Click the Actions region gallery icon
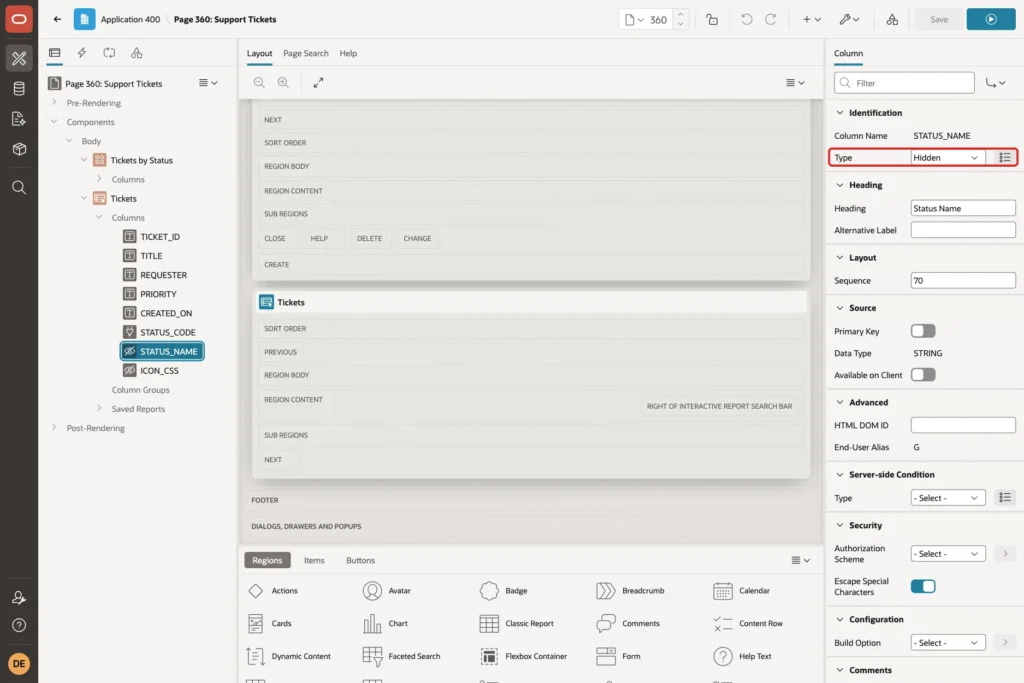 coord(255,590)
